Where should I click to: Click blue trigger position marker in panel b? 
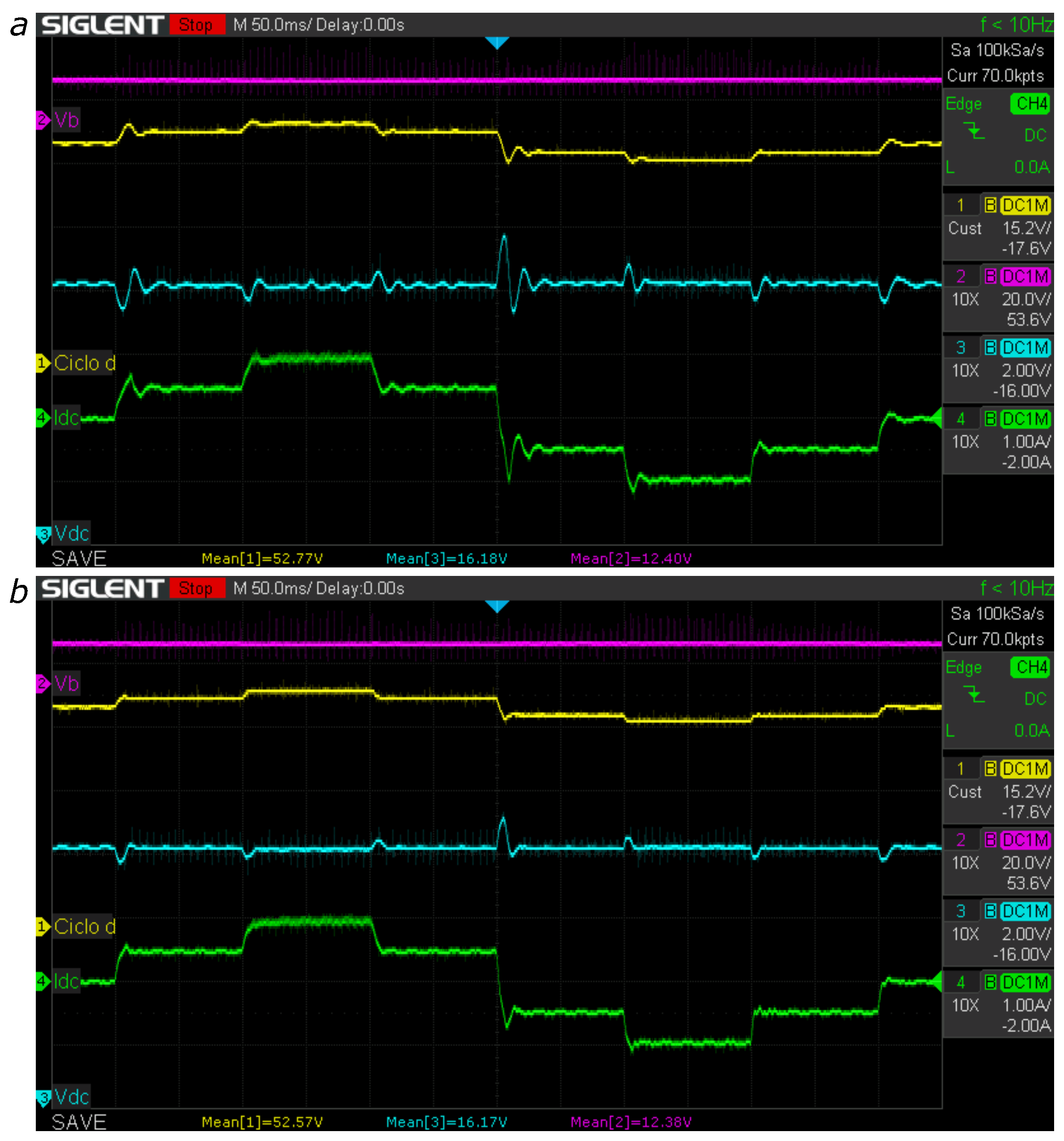tap(497, 606)
